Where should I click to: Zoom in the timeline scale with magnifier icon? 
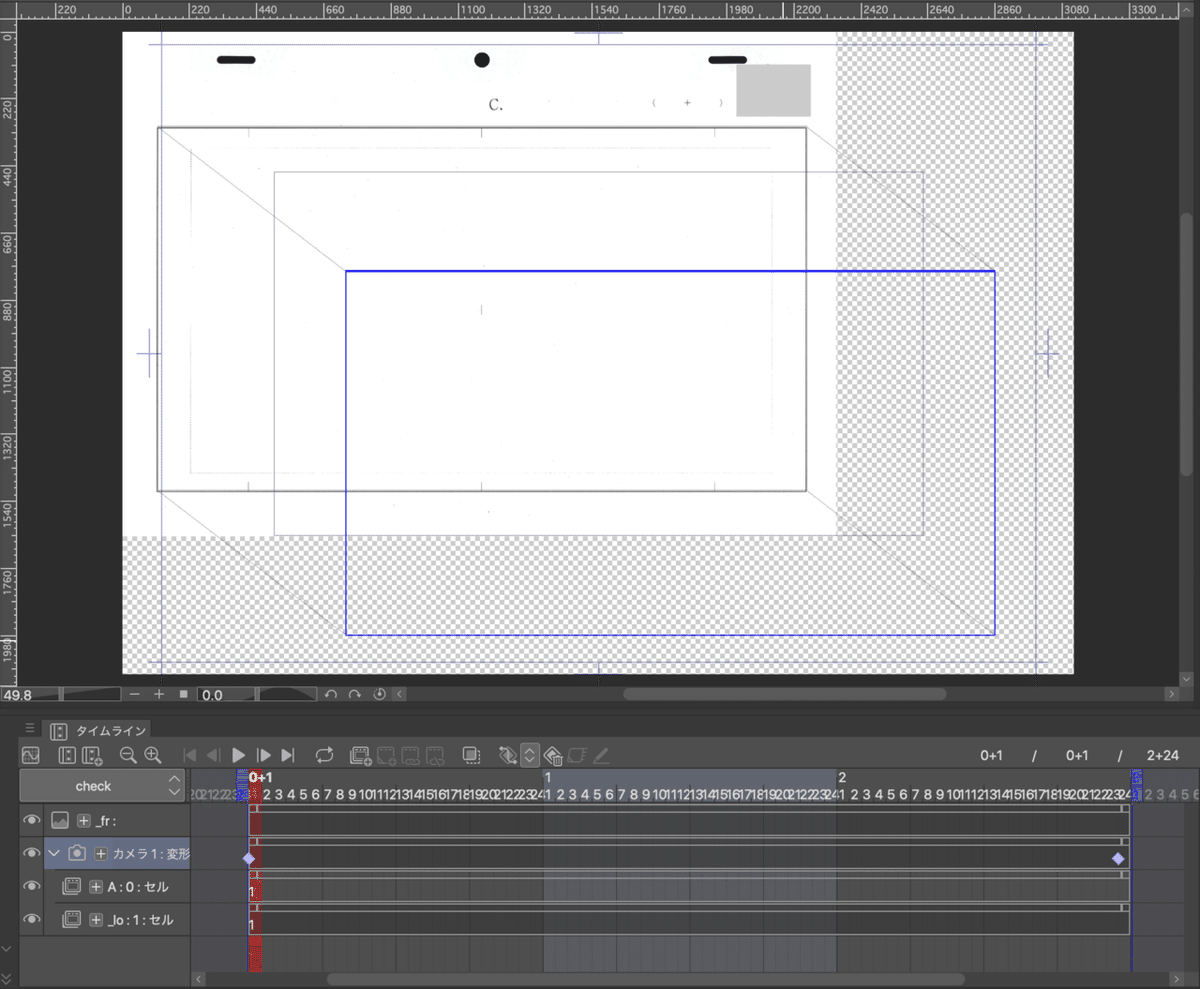click(152, 755)
